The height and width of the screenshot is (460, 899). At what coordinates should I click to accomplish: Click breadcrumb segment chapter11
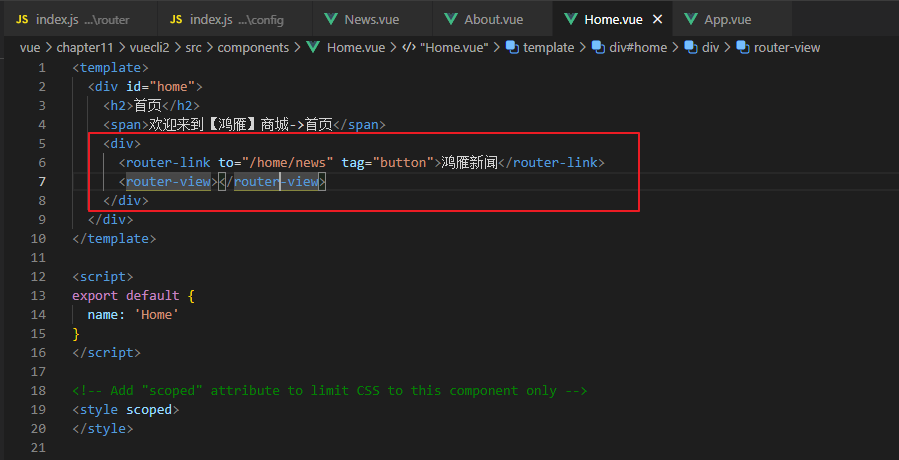pyautogui.click(x=83, y=48)
